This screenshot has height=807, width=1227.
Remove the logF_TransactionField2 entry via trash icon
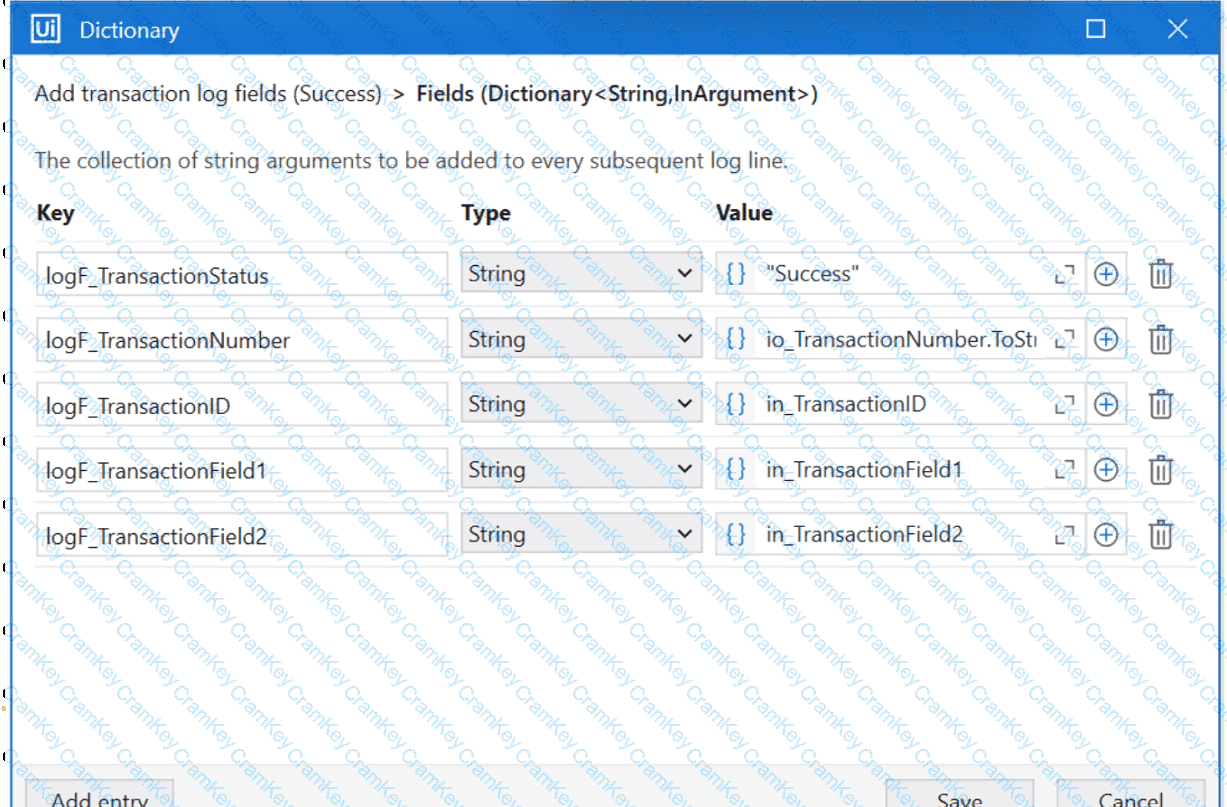[x=1160, y=535]
